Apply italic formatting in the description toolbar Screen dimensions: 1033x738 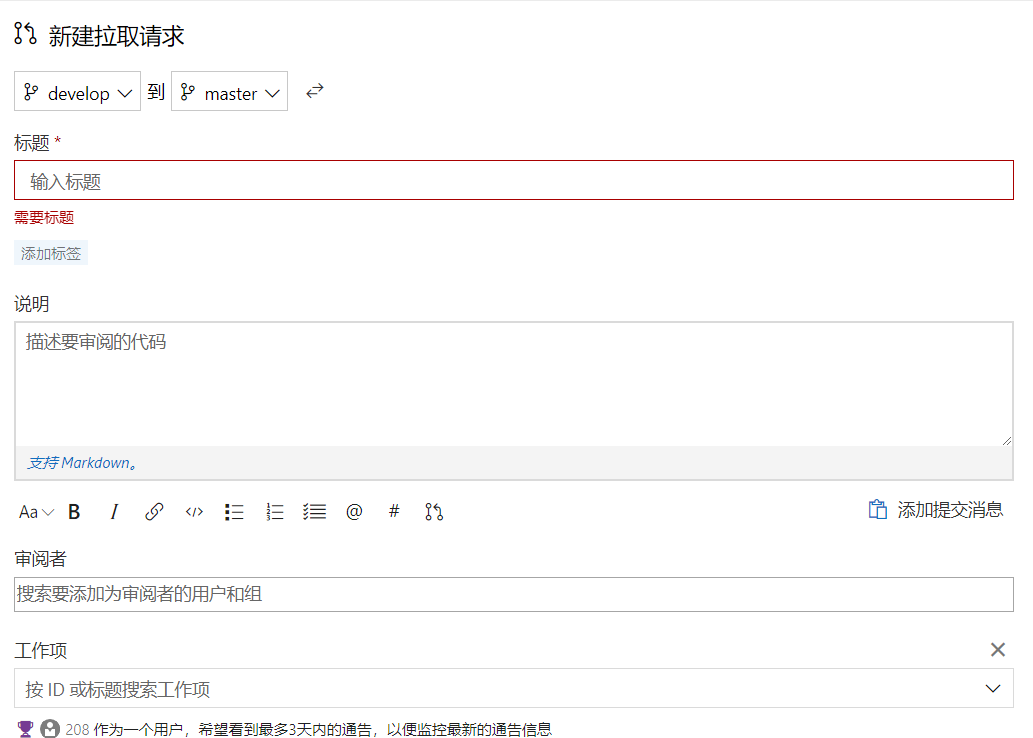(114, 511)
